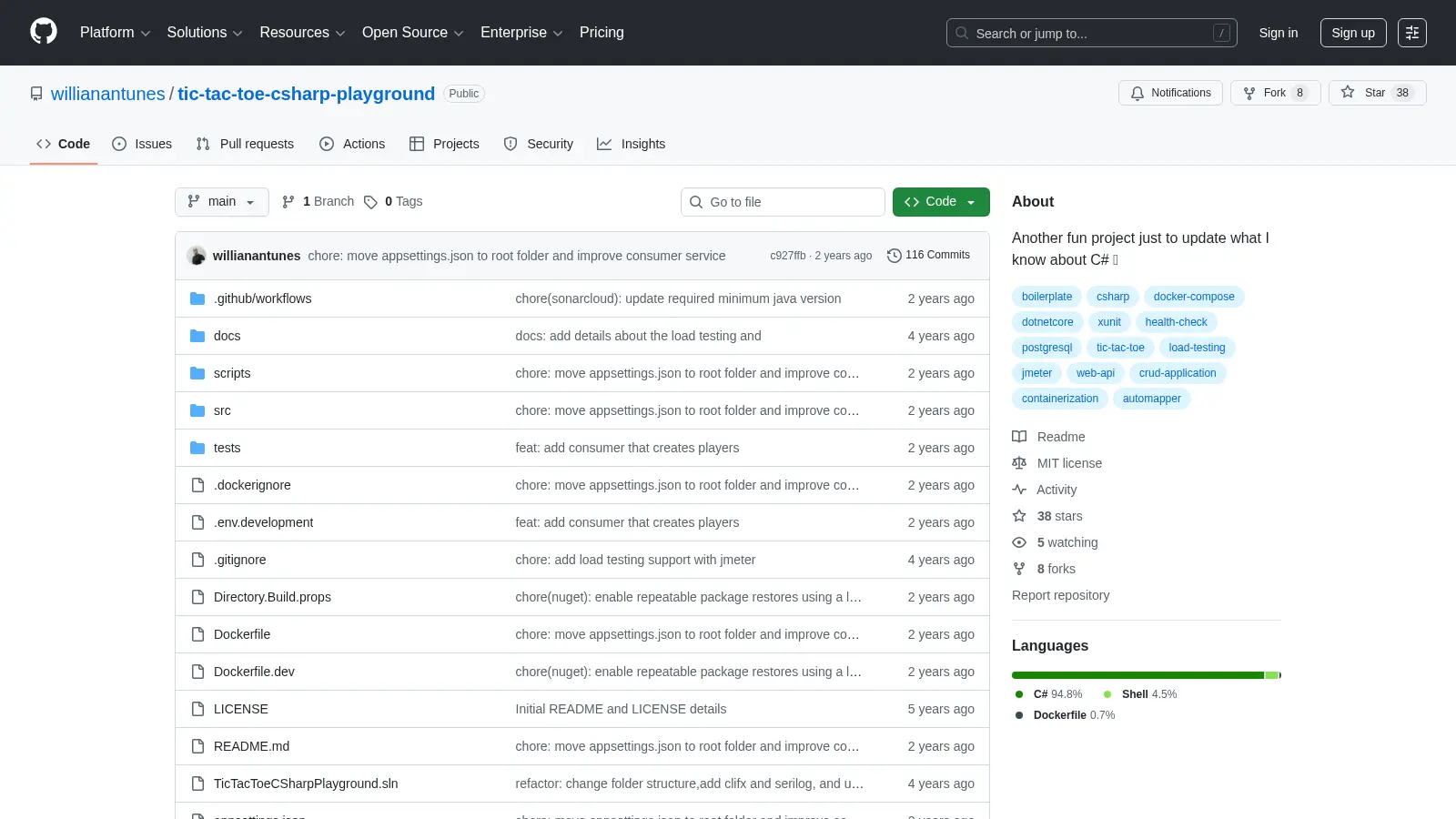Click the Sign up button
This screenshot has width=1456, height=819.
pyautogui.click(x=1353, y=33)
